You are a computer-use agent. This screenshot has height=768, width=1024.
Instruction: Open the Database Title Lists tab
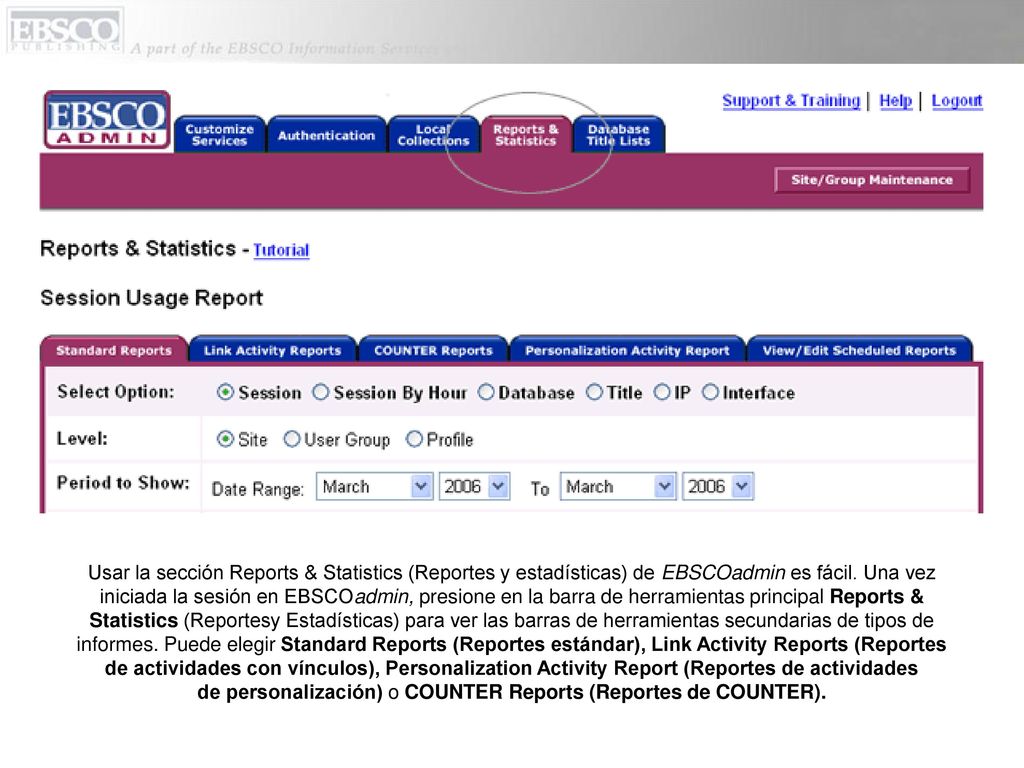pyautogui.click(x=618, y=135)
